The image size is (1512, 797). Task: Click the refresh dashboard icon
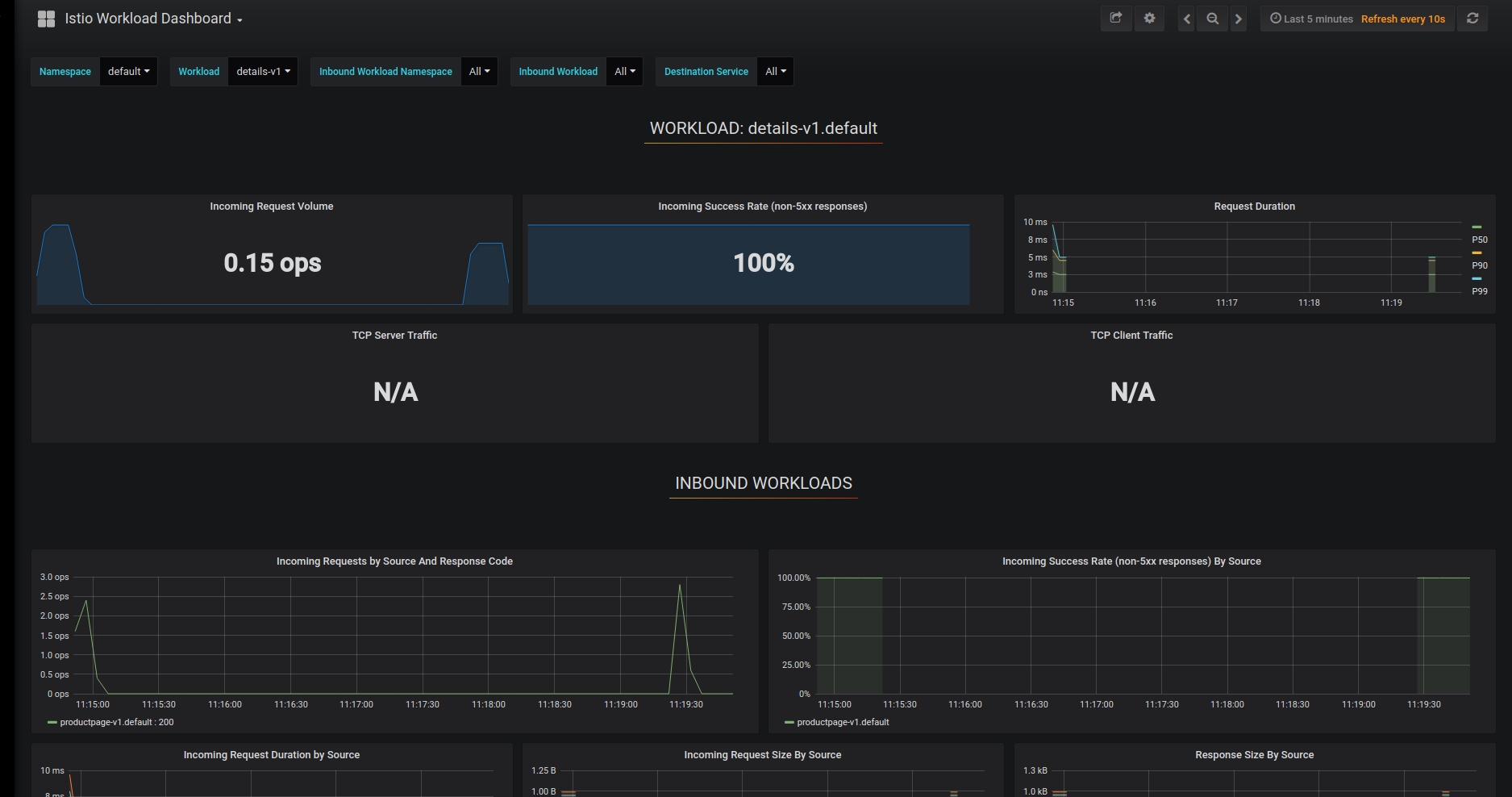(1472, 18)
